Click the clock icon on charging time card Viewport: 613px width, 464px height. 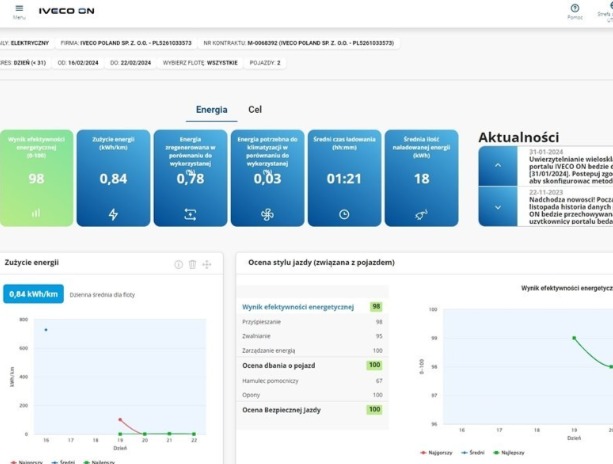pyautogui.click(x=344, y=214)
